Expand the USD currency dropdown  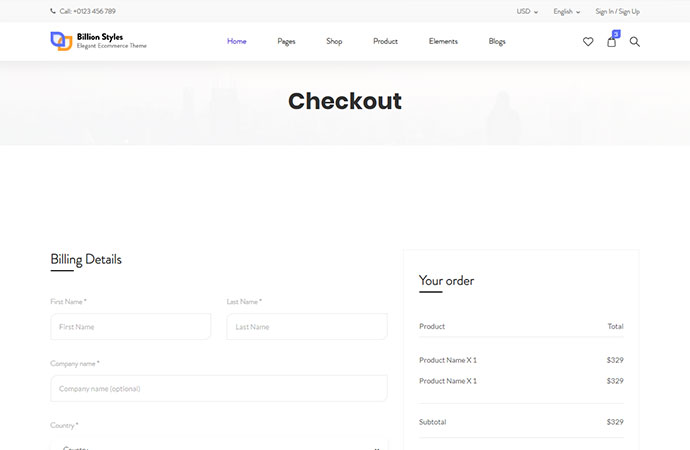(527, 12)
